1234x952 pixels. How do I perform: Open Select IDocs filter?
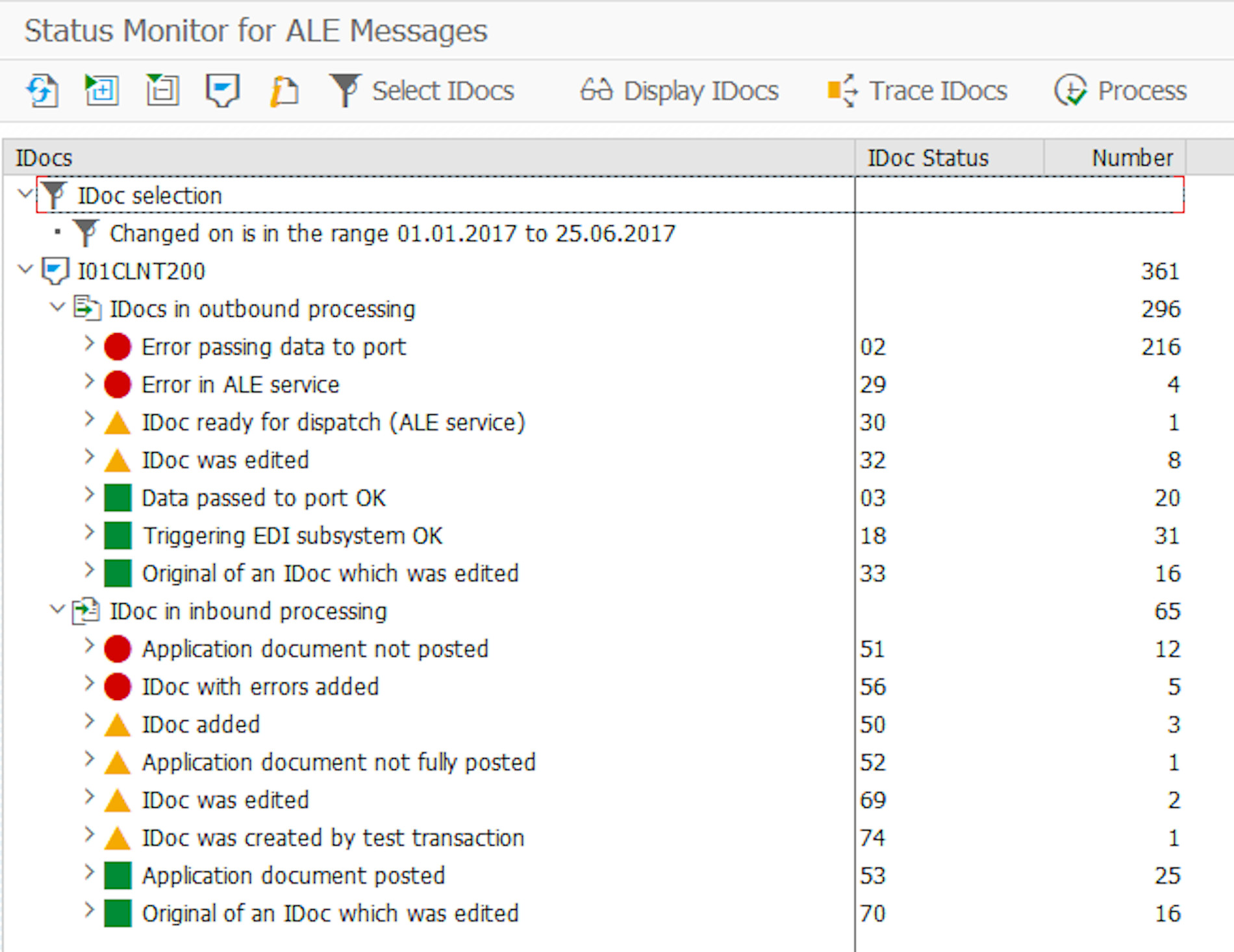pos(422,90)
